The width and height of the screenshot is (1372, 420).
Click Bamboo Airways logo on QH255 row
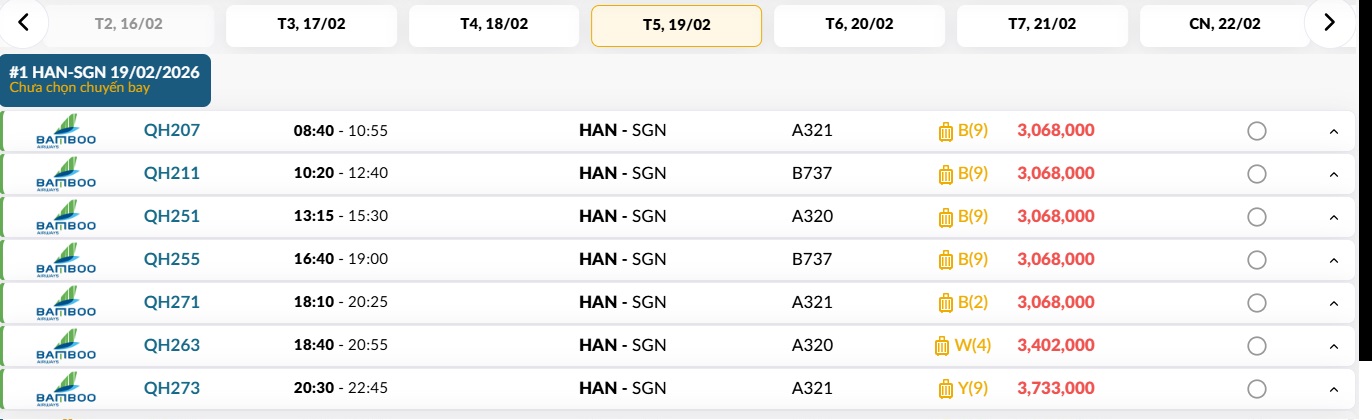[x=66, y=260]
